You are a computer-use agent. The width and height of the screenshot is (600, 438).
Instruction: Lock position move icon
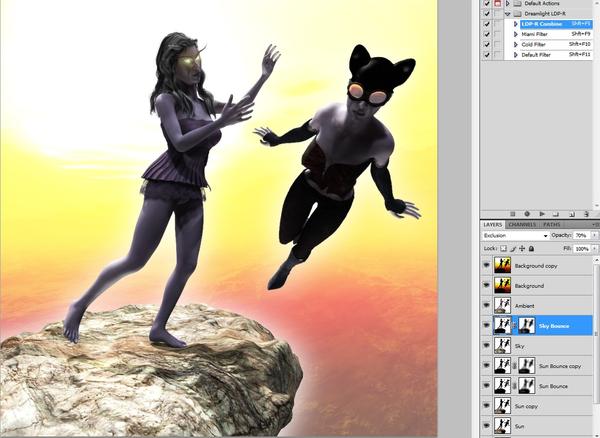click(522, 249)
